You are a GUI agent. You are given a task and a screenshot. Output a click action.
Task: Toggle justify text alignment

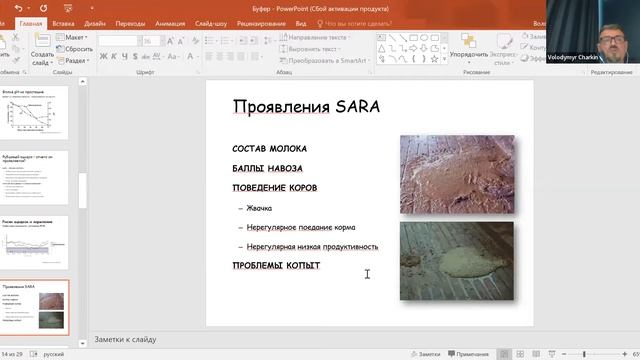click(x=241, y=56)
